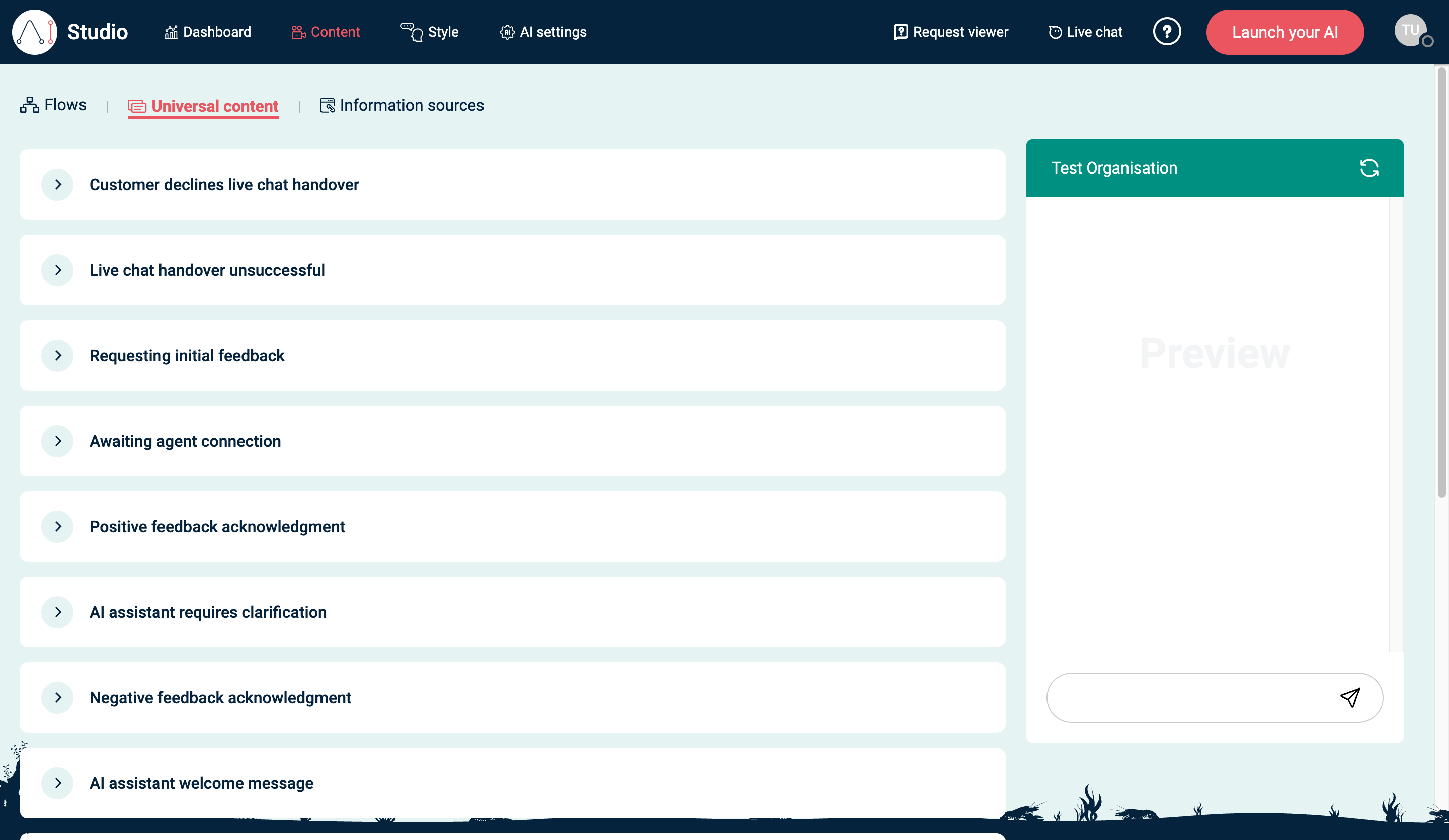Click the Launch your AI button
This screenshot has width=1449, height=840.
point(1284,32)
